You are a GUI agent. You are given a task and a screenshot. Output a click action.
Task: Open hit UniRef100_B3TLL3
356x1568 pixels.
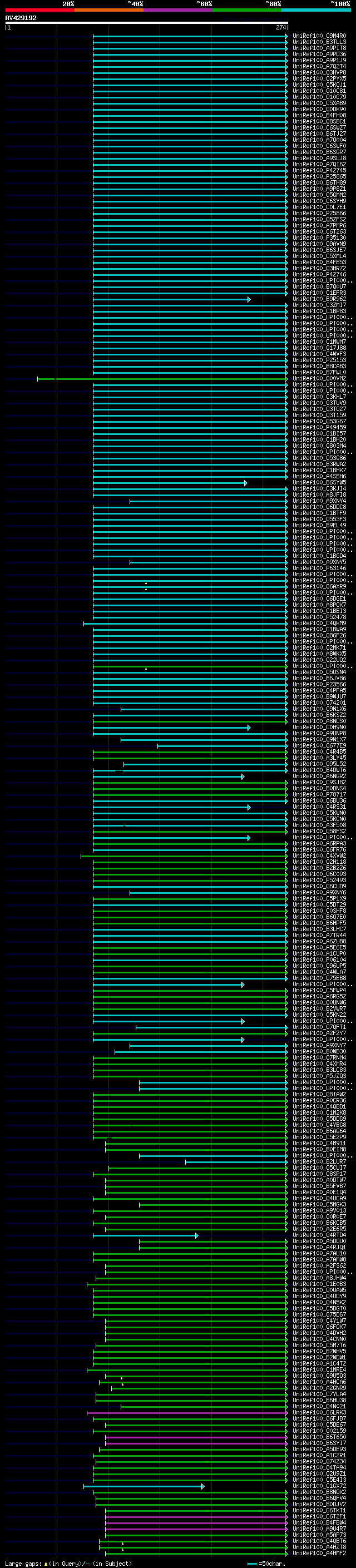tap(319, 42)
